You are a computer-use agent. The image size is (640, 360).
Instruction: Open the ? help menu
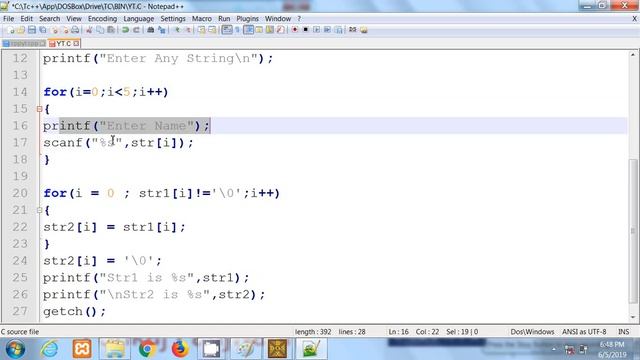[x=299, y=19]
